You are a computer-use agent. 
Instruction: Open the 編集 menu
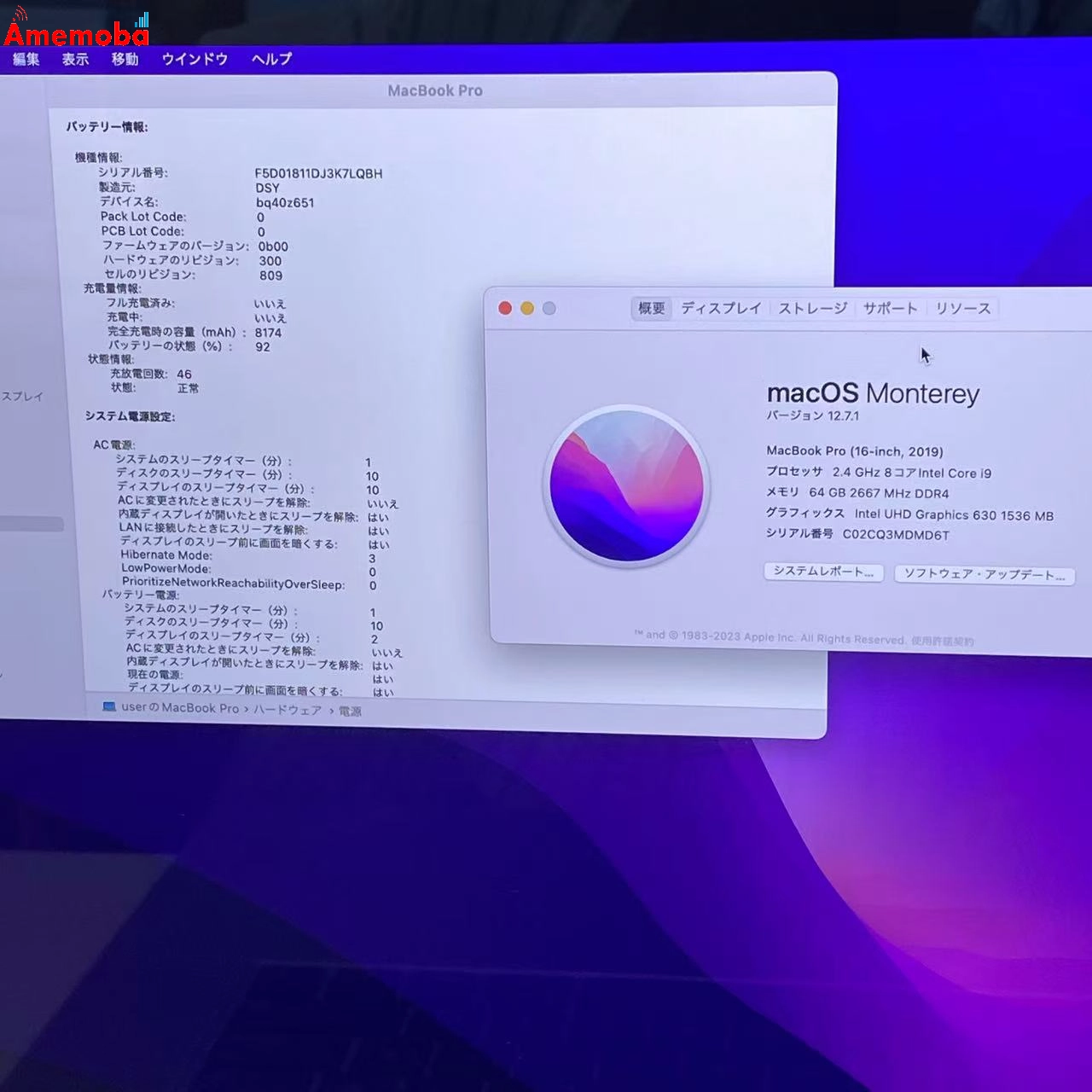26,59
